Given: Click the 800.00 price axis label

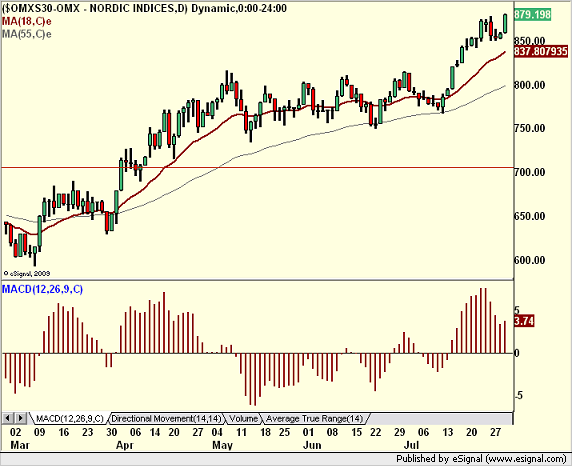Looking at the screenshot, I should pos(530,85).
